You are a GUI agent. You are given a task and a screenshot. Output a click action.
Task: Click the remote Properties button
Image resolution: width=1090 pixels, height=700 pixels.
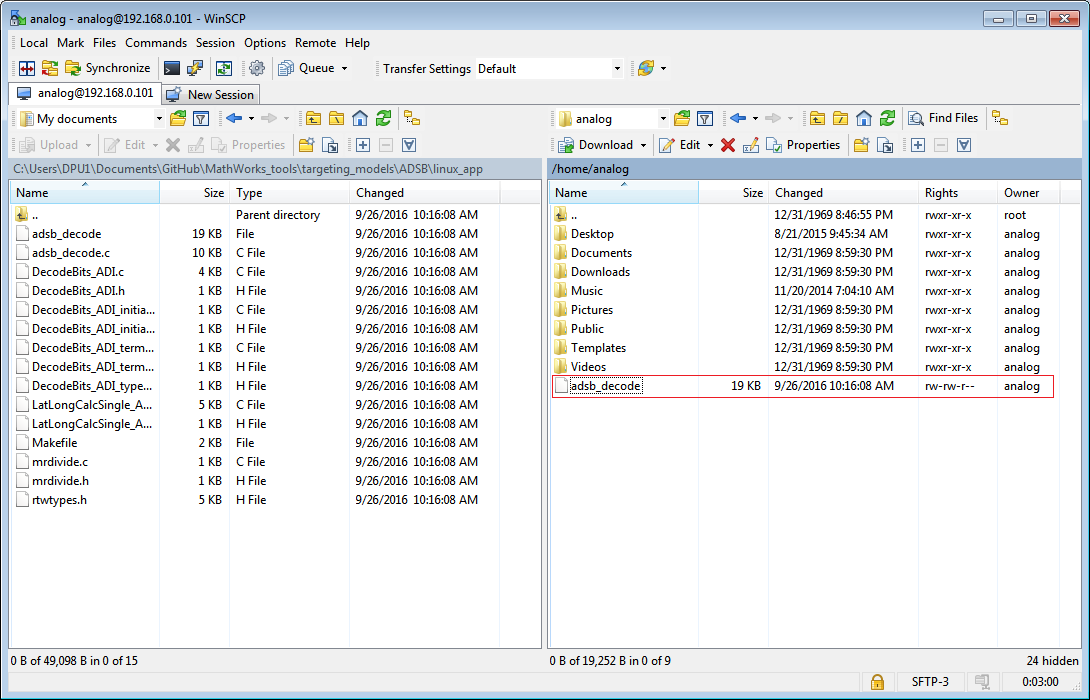click(x=803, y=145)
